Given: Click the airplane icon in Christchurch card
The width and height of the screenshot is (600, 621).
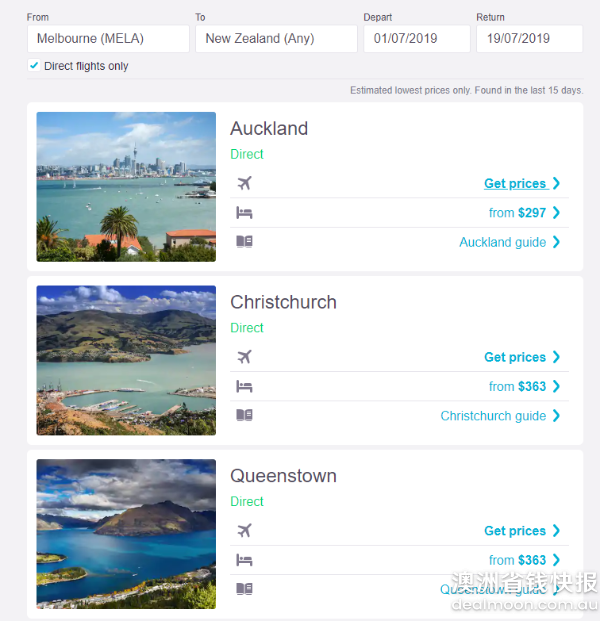Looking at the screenshot, I should click(244, 357).
